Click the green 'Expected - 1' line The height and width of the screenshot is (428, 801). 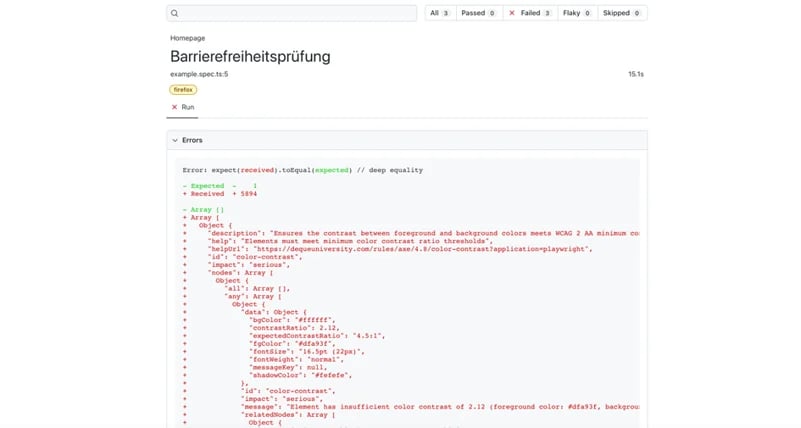220,186
